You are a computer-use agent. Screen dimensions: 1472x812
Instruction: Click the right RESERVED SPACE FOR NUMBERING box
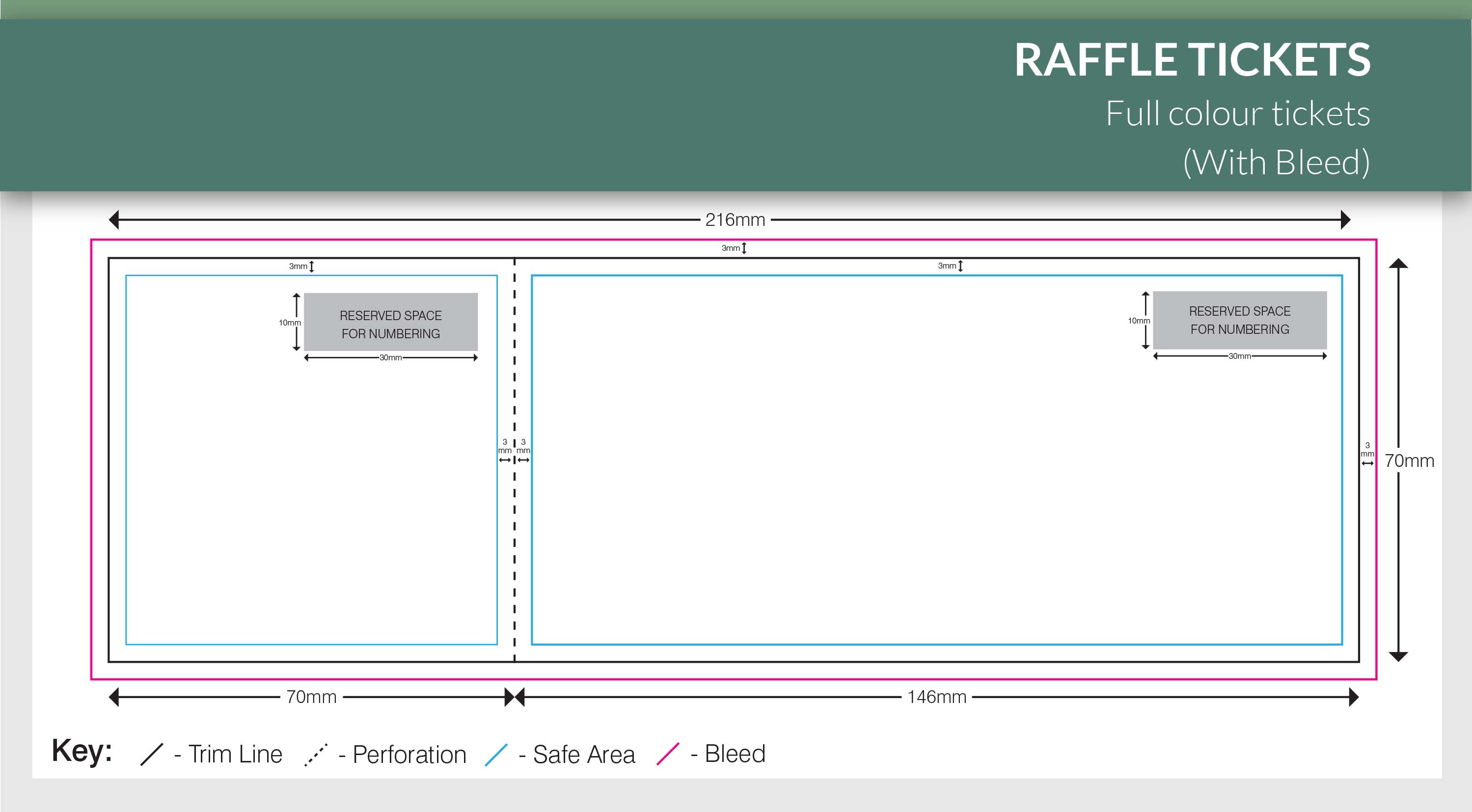[1239, 320]
